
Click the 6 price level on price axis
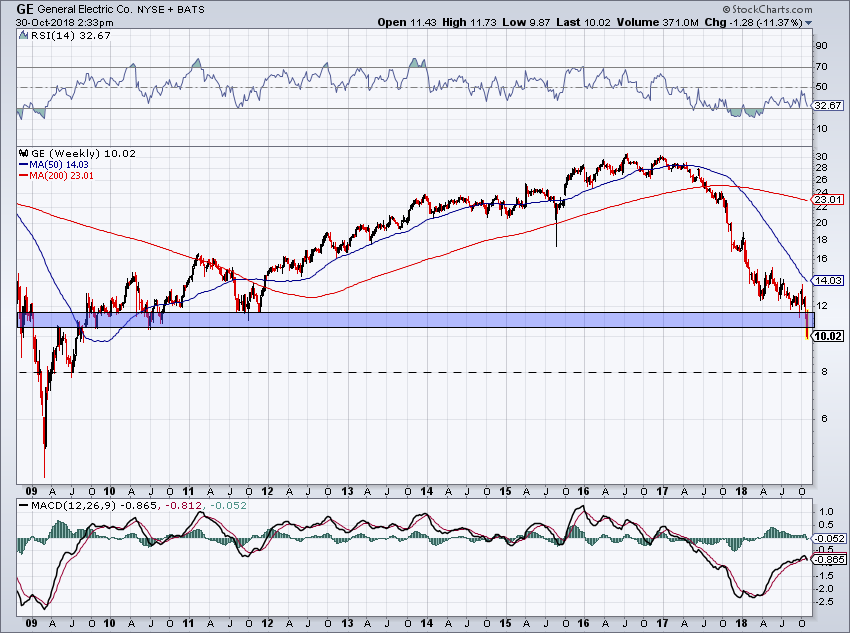[x=824, y=418]
